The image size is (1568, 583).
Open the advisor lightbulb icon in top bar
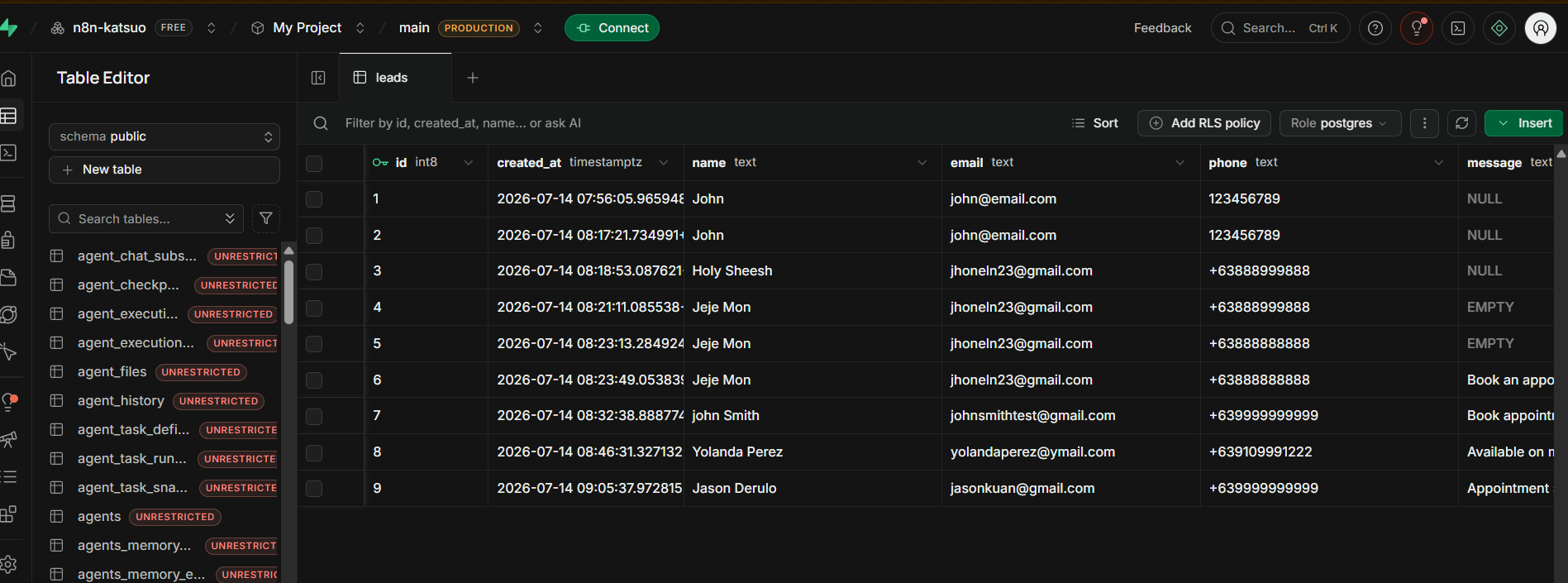1417,28
